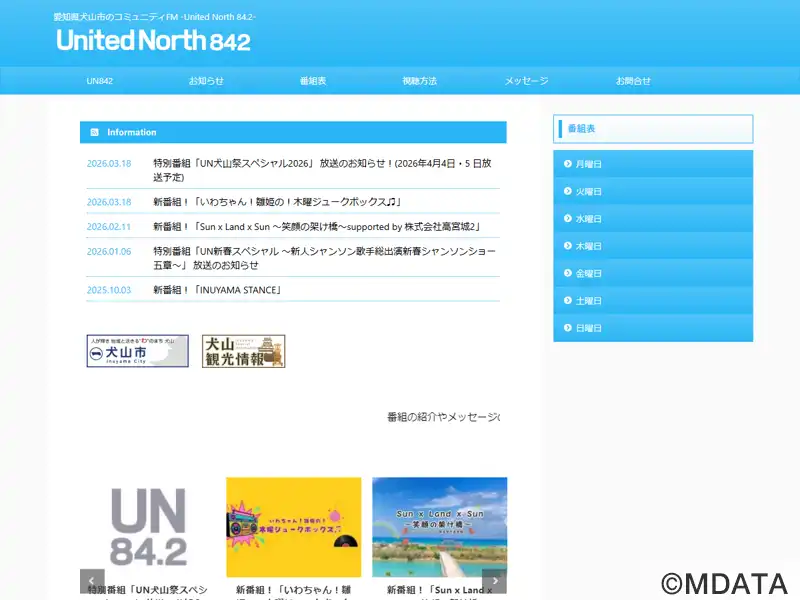This screenshot has width=800, height=600.
Task: Go to the 視聴方法 page
Action: pos(419,81)
